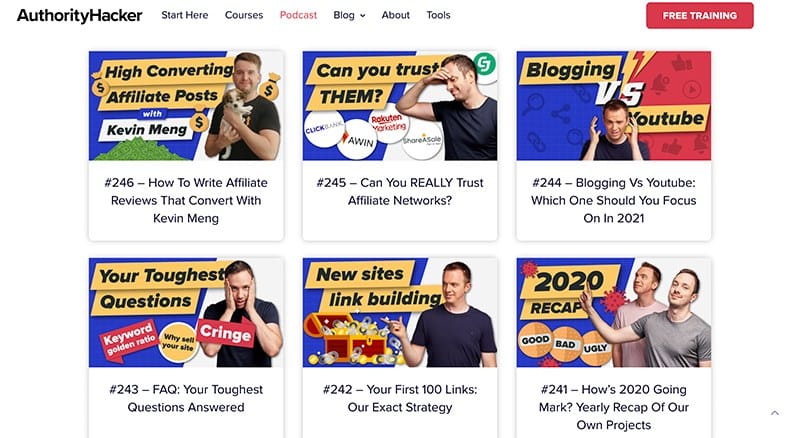Open the 2020 Recap thumbnail

point(614,312)
